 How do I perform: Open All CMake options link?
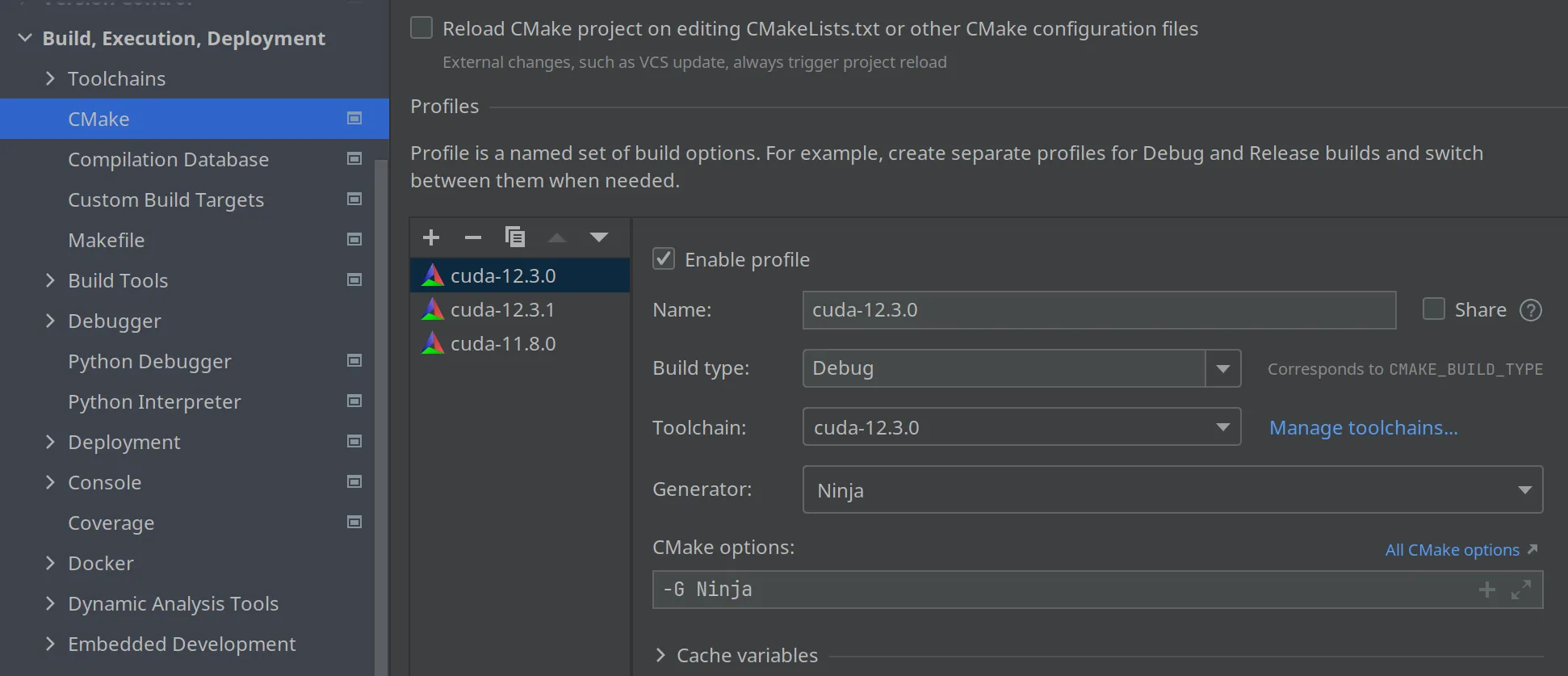(x=1453, y=550)
